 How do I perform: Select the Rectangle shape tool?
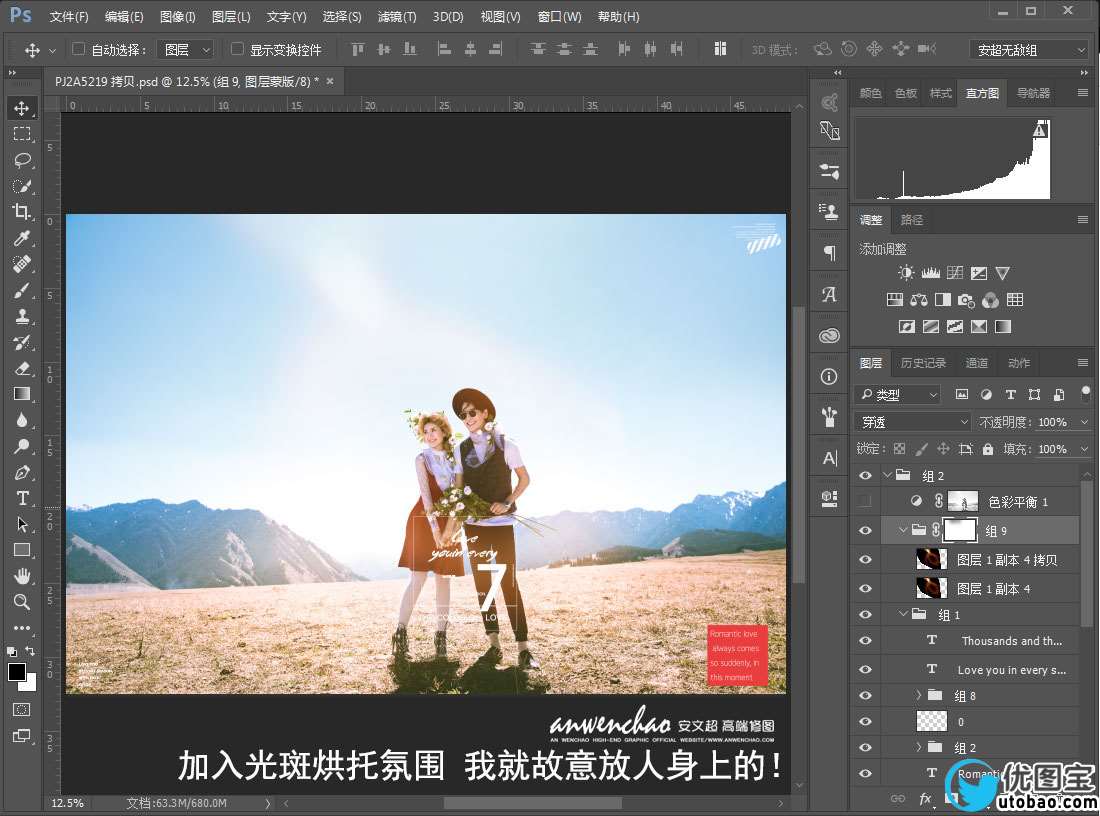click(x=22, y=550)
